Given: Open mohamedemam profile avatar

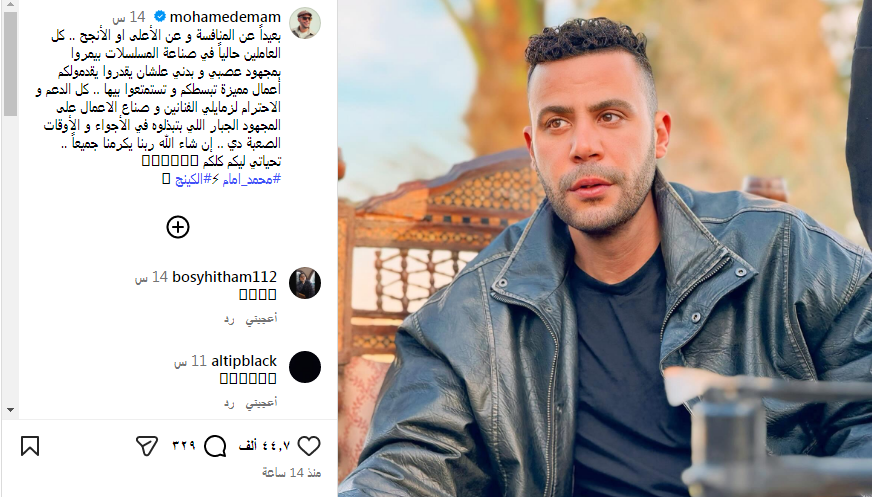Looking at the screenshot, I should tap(305, 23).
